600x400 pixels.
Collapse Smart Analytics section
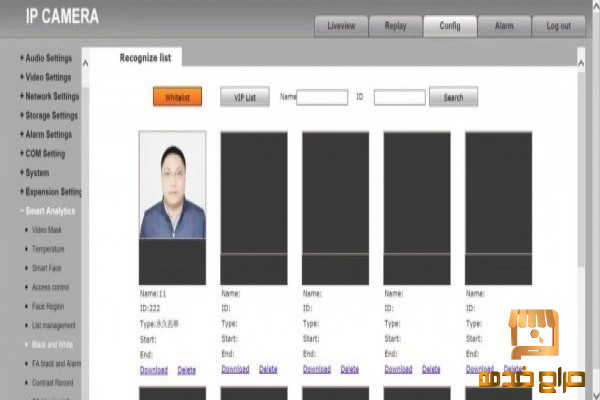tap(47, 211)
